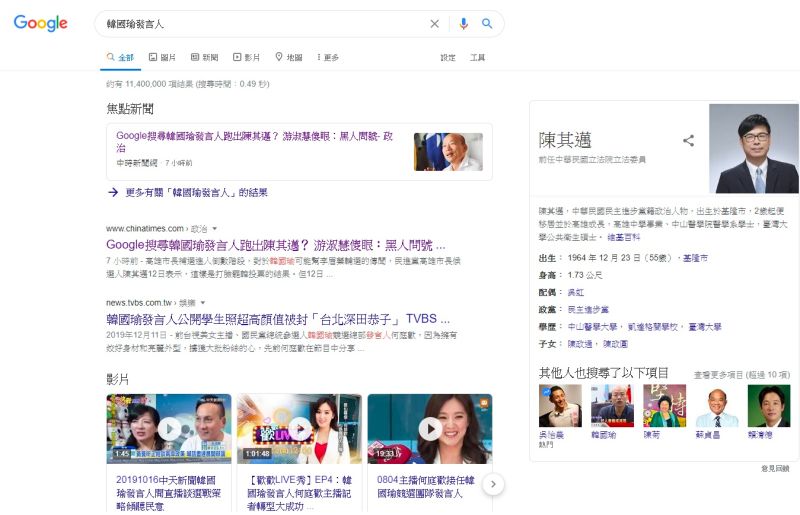Click the 臺灣大學 link
The height and width of the screenshot is (515, 800).
pyautogui.click(x=705, y=327)
